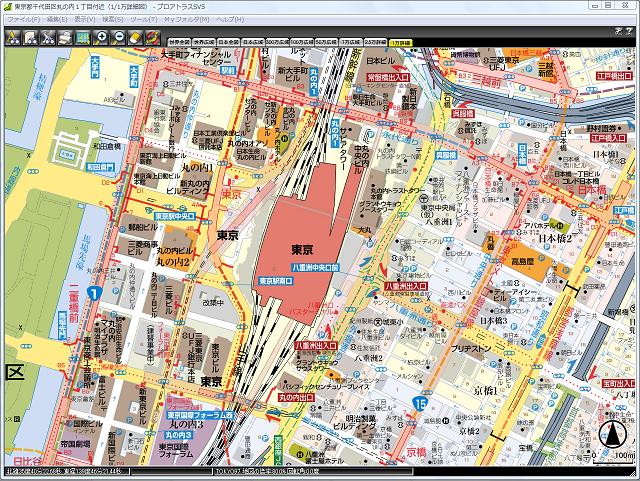Click the 帝国劇場 label

coord(76,444)
